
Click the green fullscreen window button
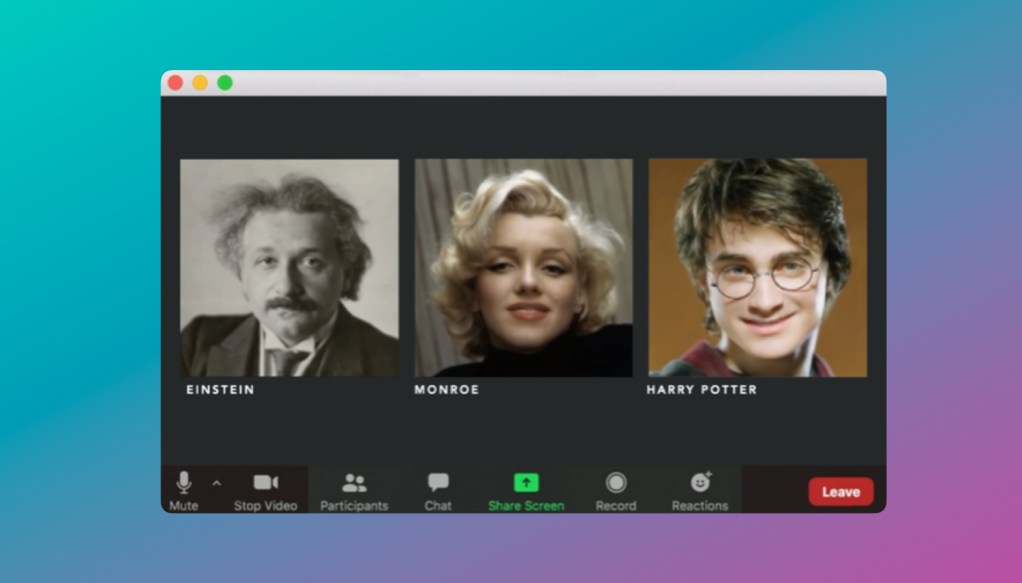pyautogui.click(x=225, y=83)
